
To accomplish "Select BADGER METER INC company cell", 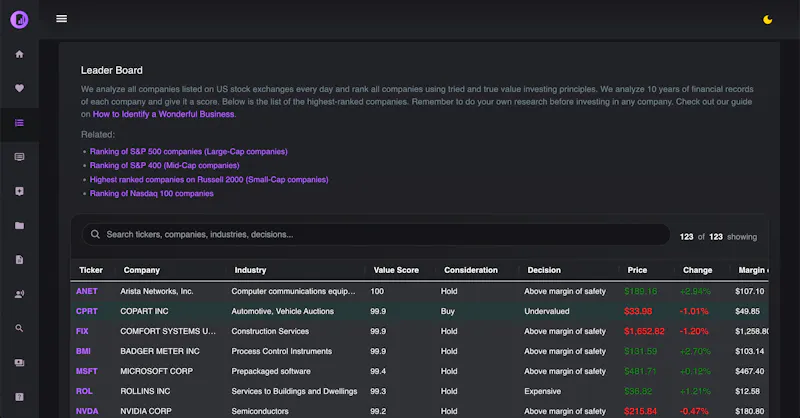I will (x=160, y=351).
